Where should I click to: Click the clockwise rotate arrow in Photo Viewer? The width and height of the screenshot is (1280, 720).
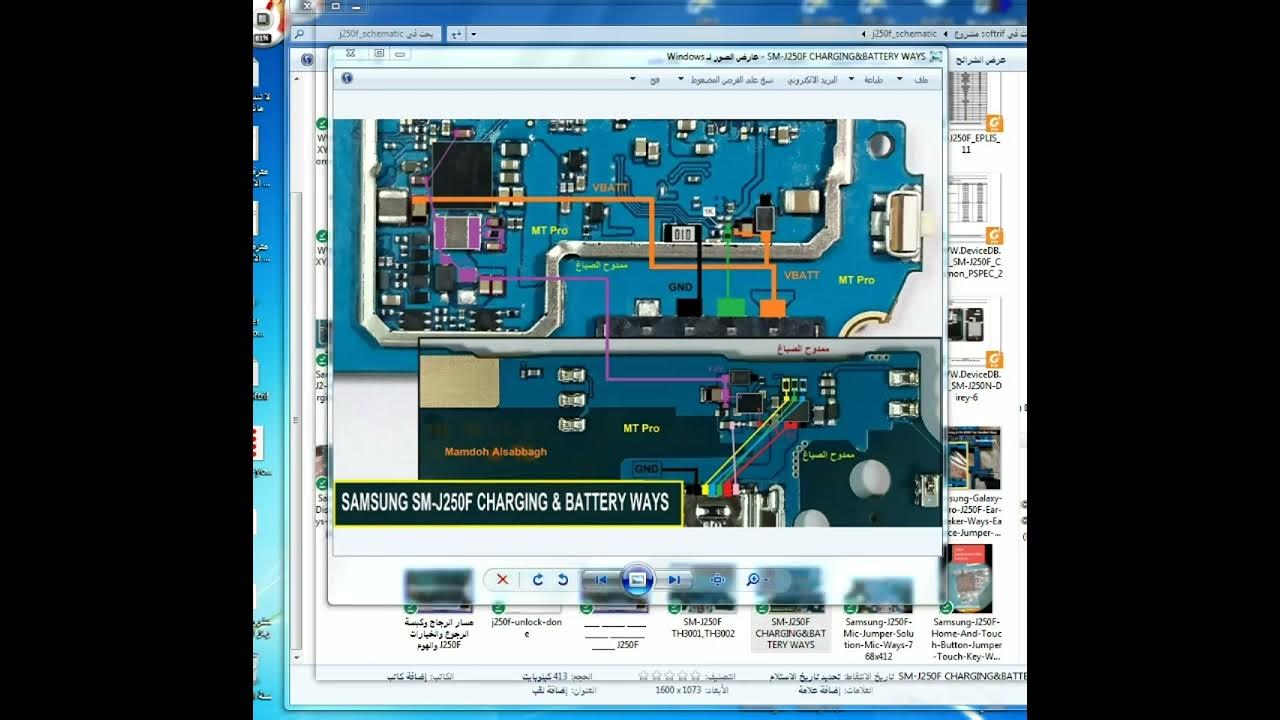pyautogui.click(x=537, y=579)
